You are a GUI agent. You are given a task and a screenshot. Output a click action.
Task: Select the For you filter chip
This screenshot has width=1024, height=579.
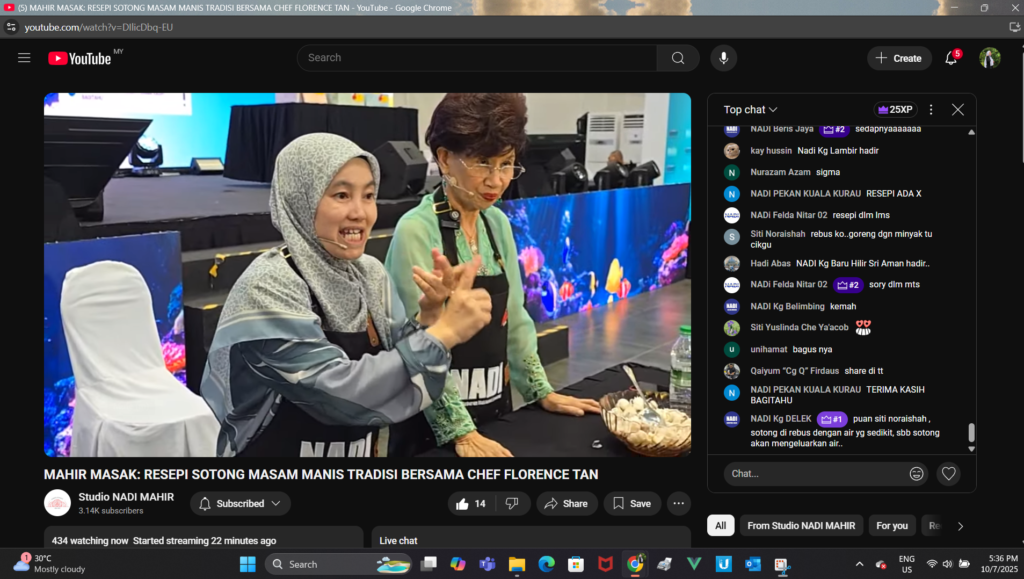(892, 526)
